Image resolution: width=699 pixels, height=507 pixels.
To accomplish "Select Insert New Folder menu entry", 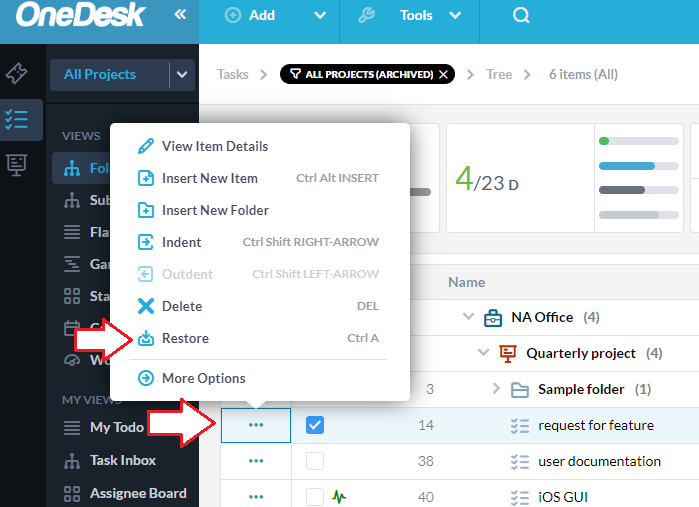I will pos(215,210).
